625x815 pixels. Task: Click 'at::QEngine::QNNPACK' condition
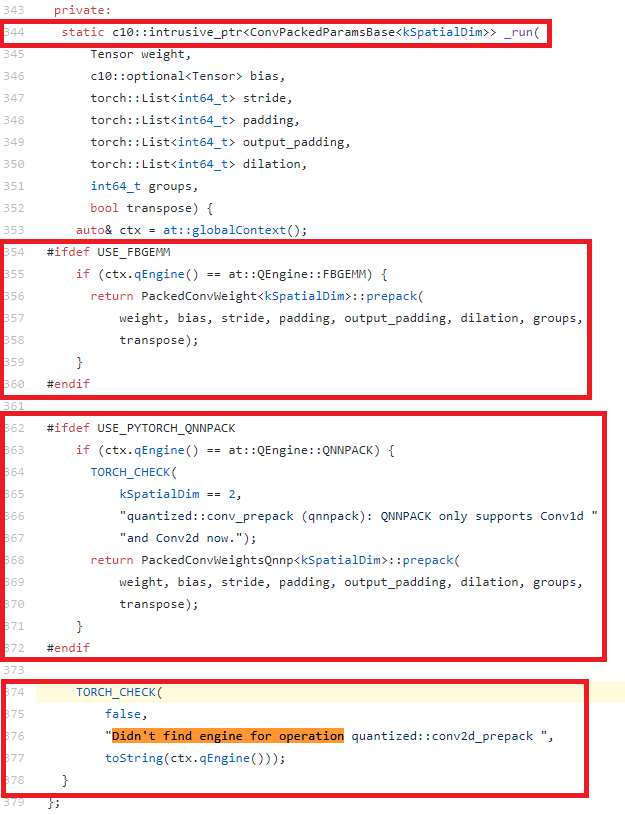coord(301,450)
